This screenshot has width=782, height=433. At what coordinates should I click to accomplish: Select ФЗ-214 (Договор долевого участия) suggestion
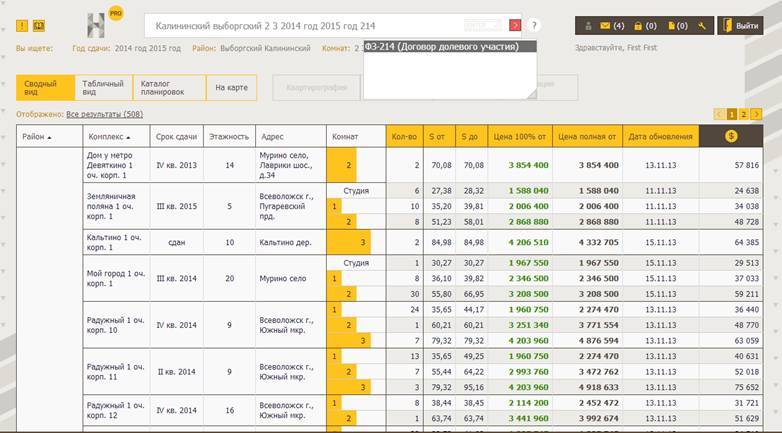[x=450, y=47]
